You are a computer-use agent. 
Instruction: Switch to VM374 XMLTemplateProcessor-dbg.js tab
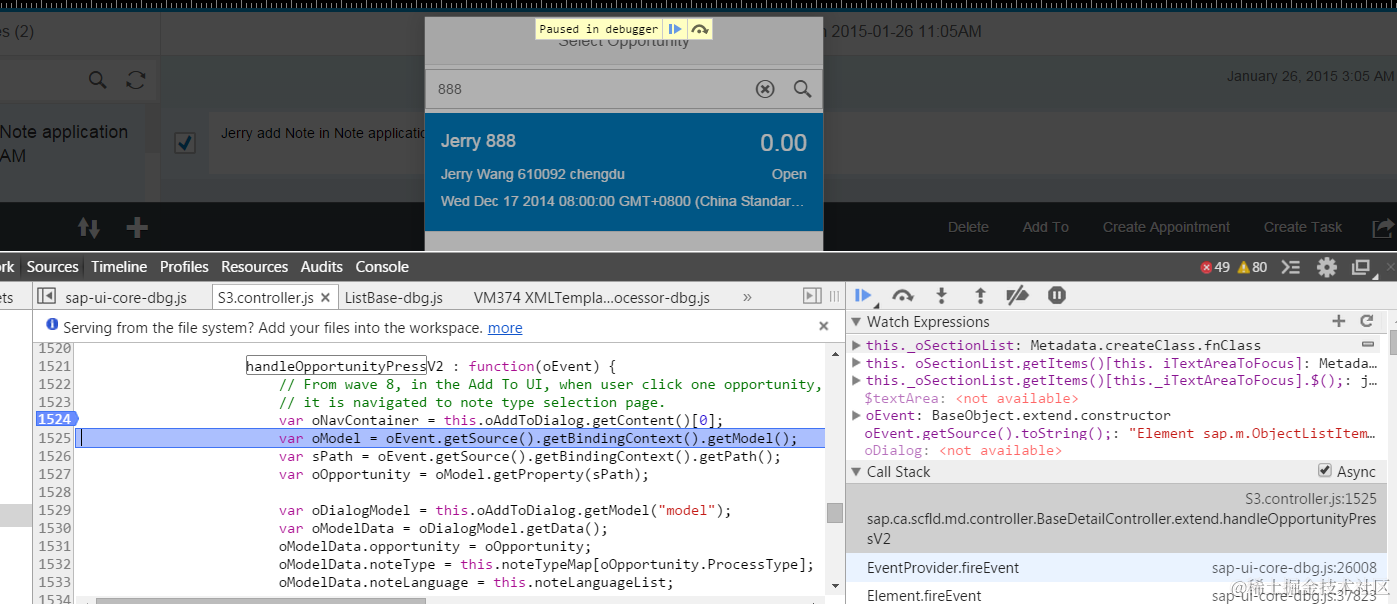tap(592, 297)
